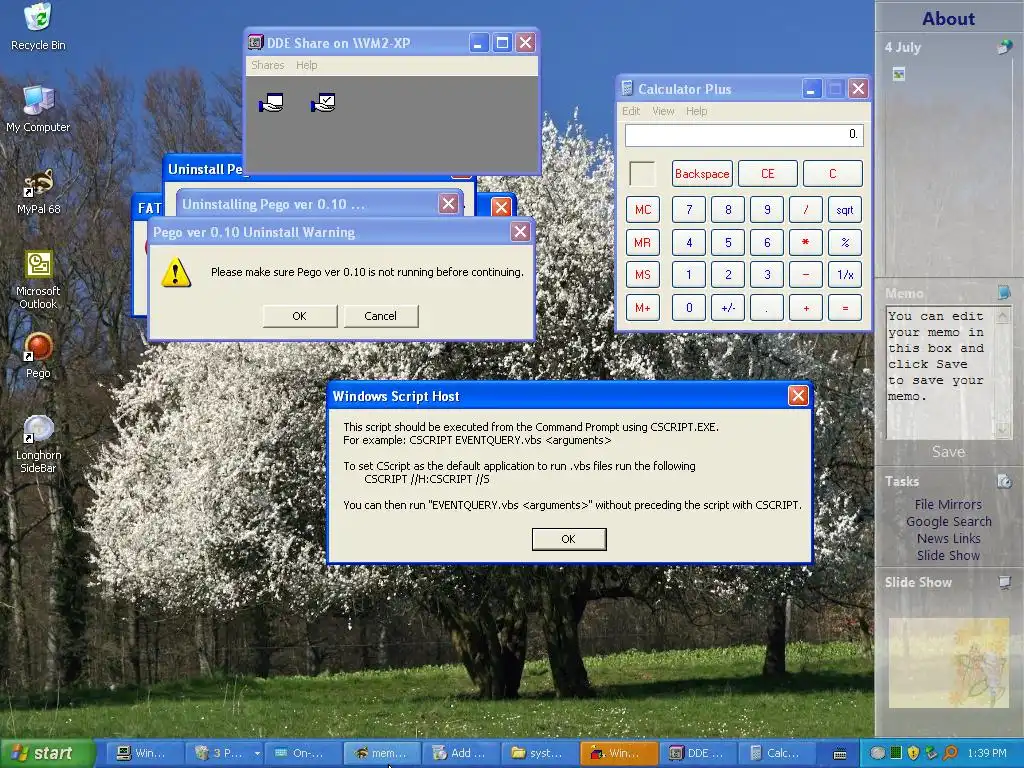Click the round gray tray icon
This screenshot has height=768, width=1024.
pos(878,753)
